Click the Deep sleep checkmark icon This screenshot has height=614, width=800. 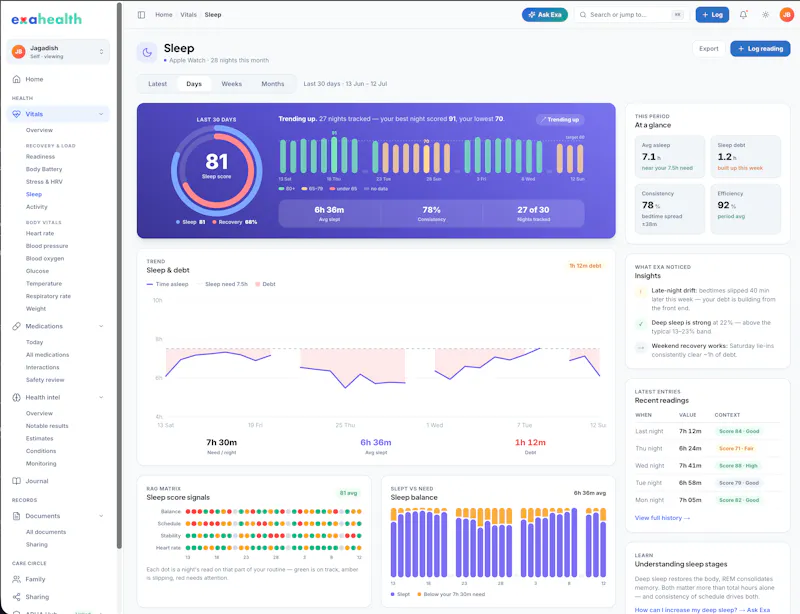coord(640,324)
